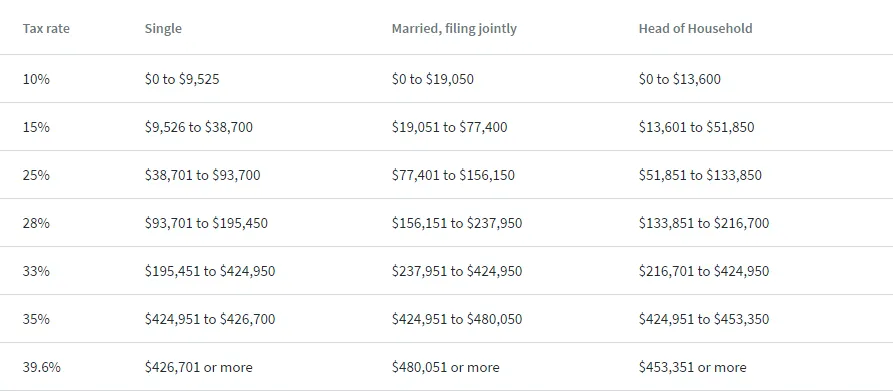Select the 39.6% tax rate cell

(42, 367)
